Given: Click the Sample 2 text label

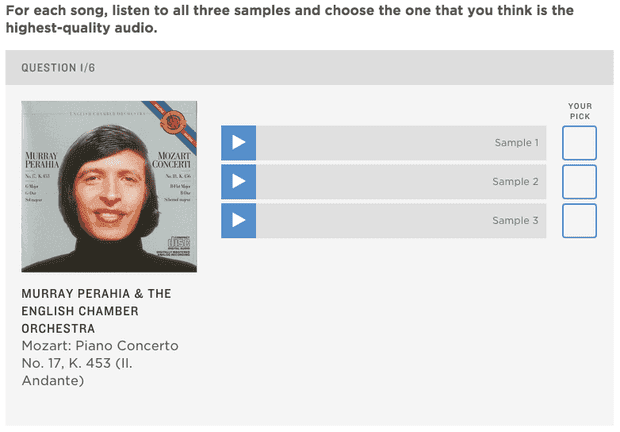Looking at the screenshot, I should (516, 182).
